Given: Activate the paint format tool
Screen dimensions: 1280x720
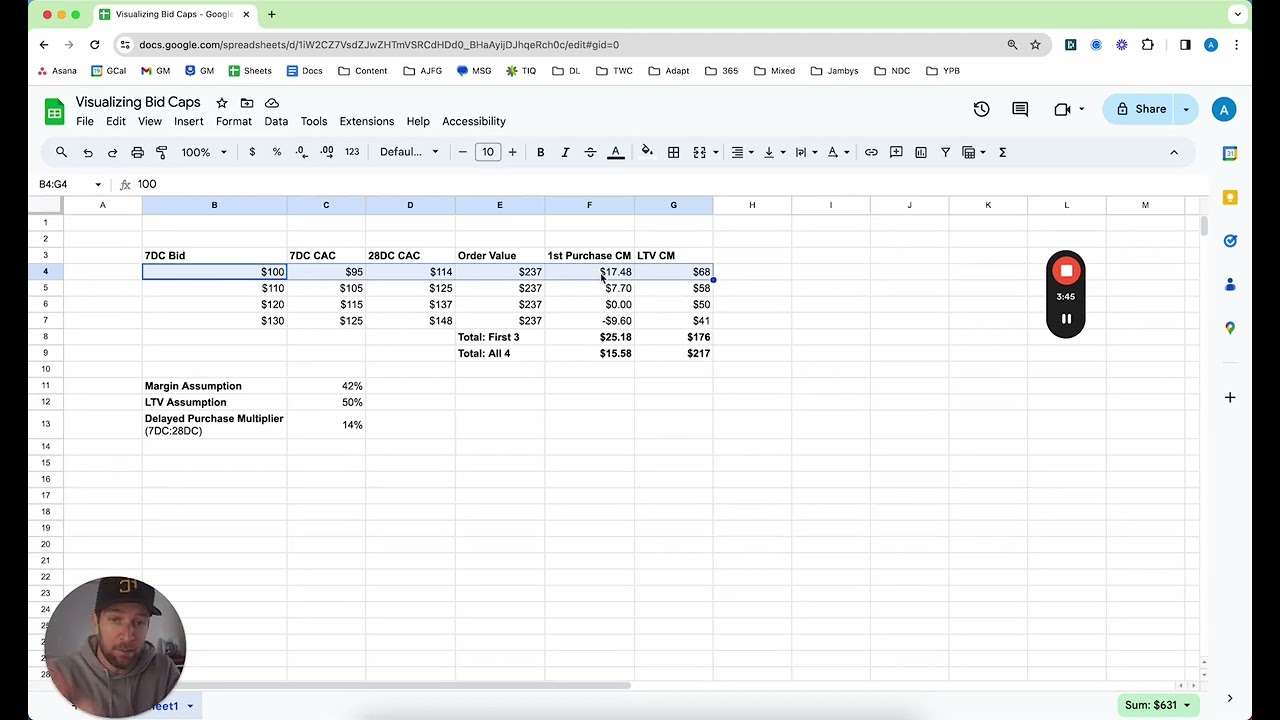Looking at the screenshot, I should click(x=161, y=152).
